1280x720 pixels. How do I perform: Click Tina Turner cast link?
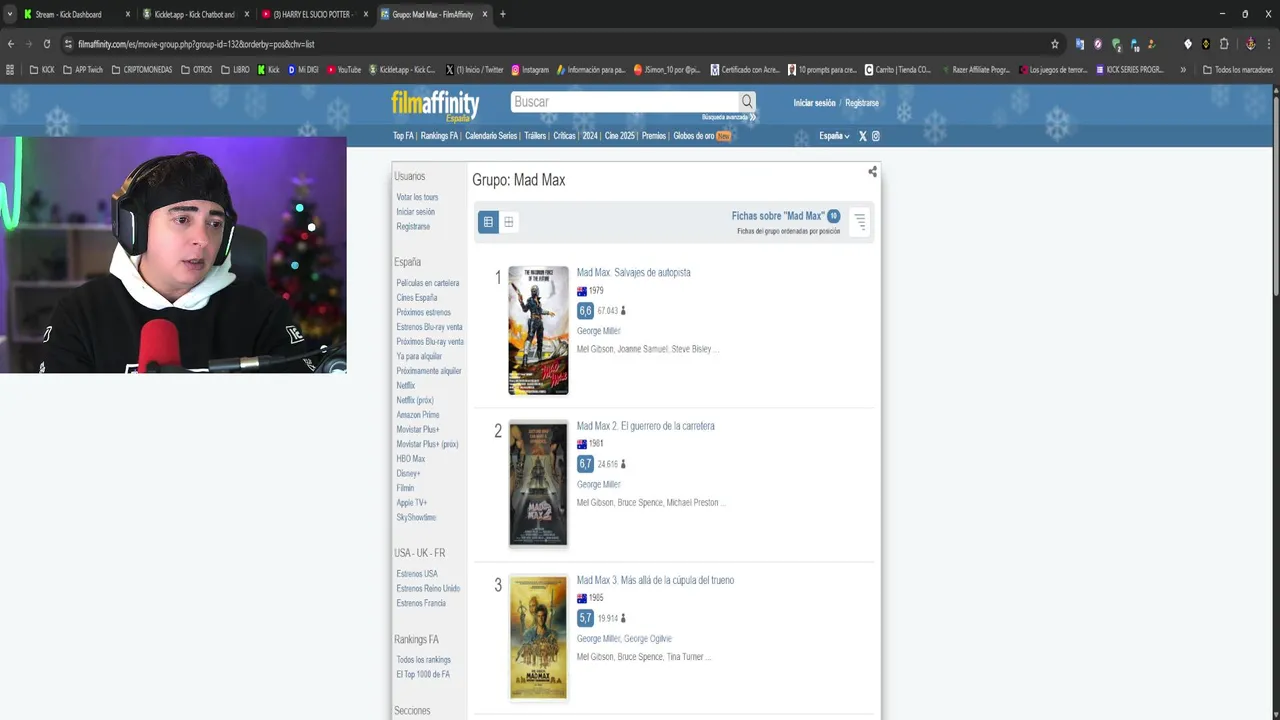(685, 657)
